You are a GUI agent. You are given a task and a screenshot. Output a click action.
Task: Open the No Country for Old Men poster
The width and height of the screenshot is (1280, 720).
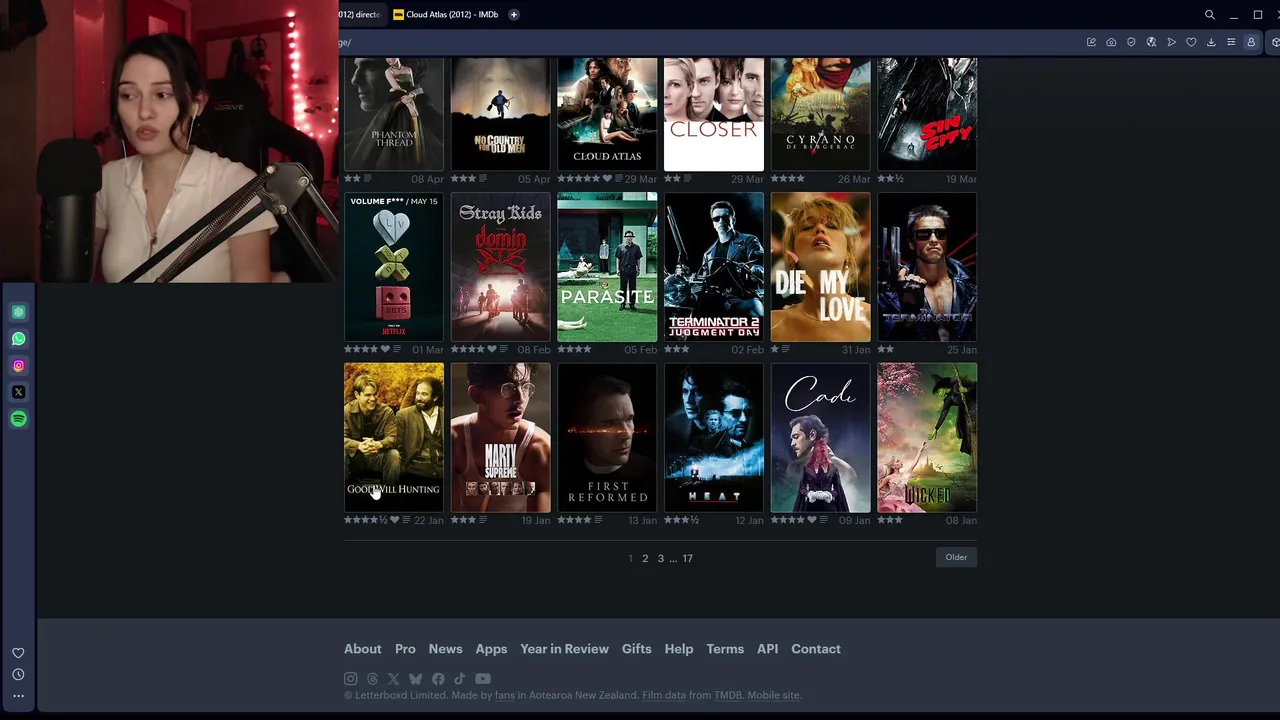(x=501, y=114)
